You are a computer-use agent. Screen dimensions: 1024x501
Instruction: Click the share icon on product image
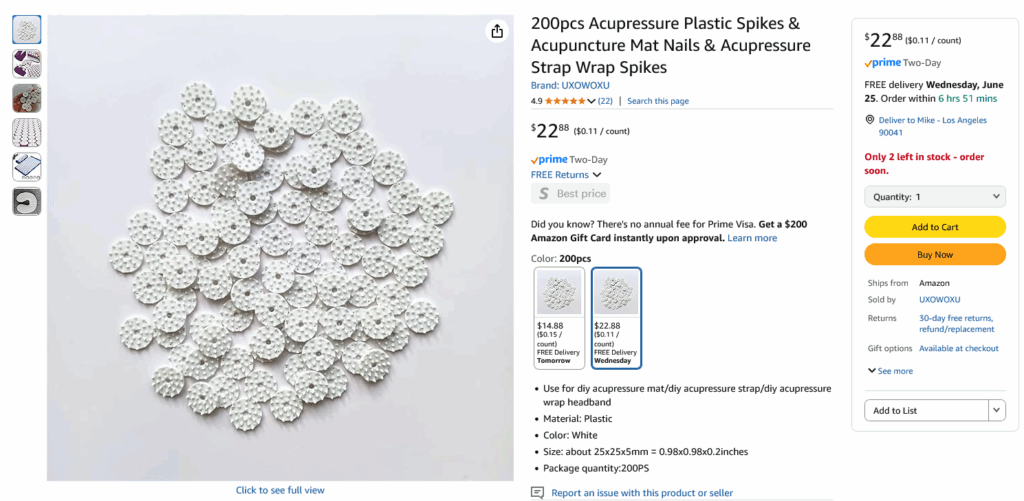497,31
